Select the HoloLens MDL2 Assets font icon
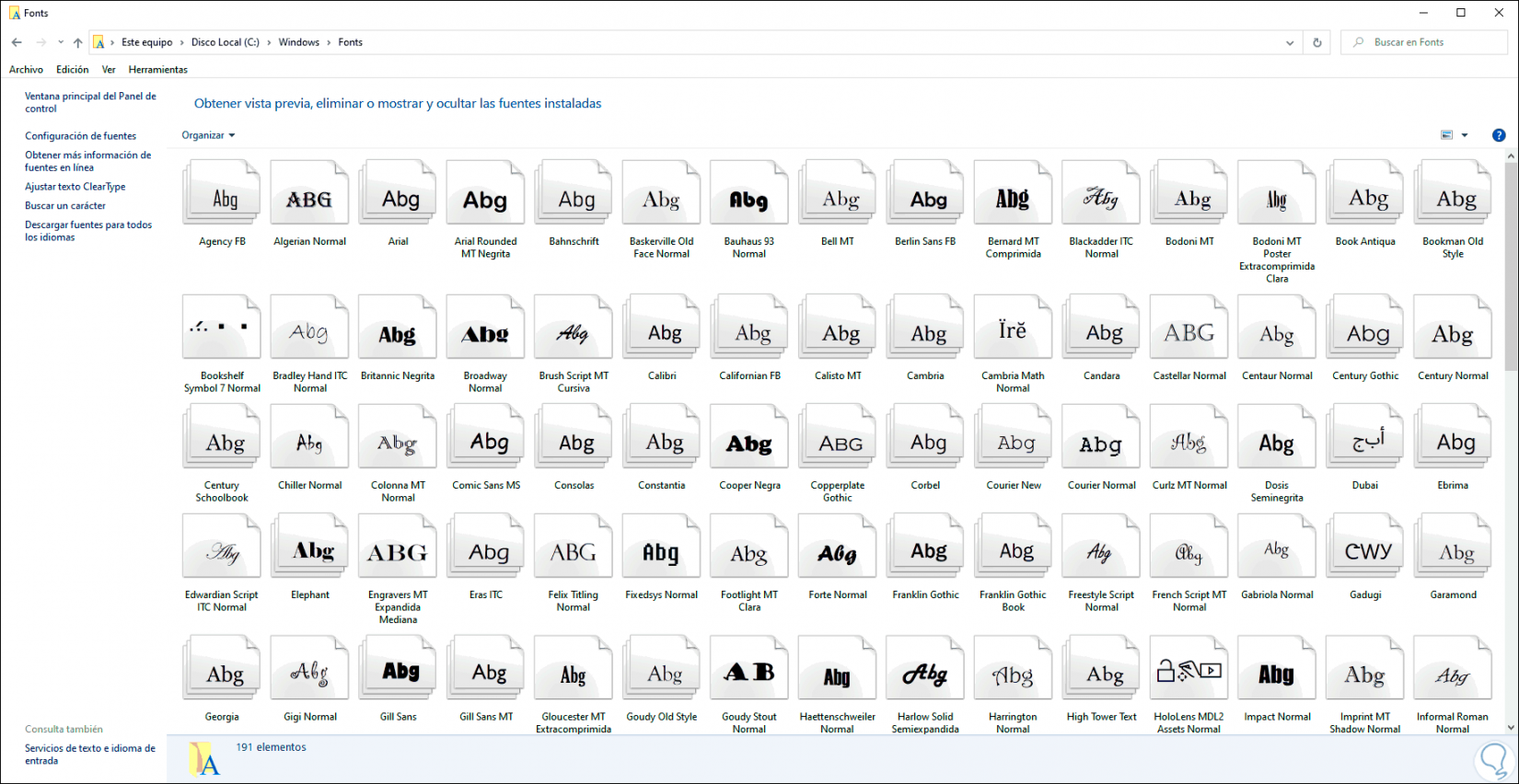1519x784 pixels. click(1189, 668)
